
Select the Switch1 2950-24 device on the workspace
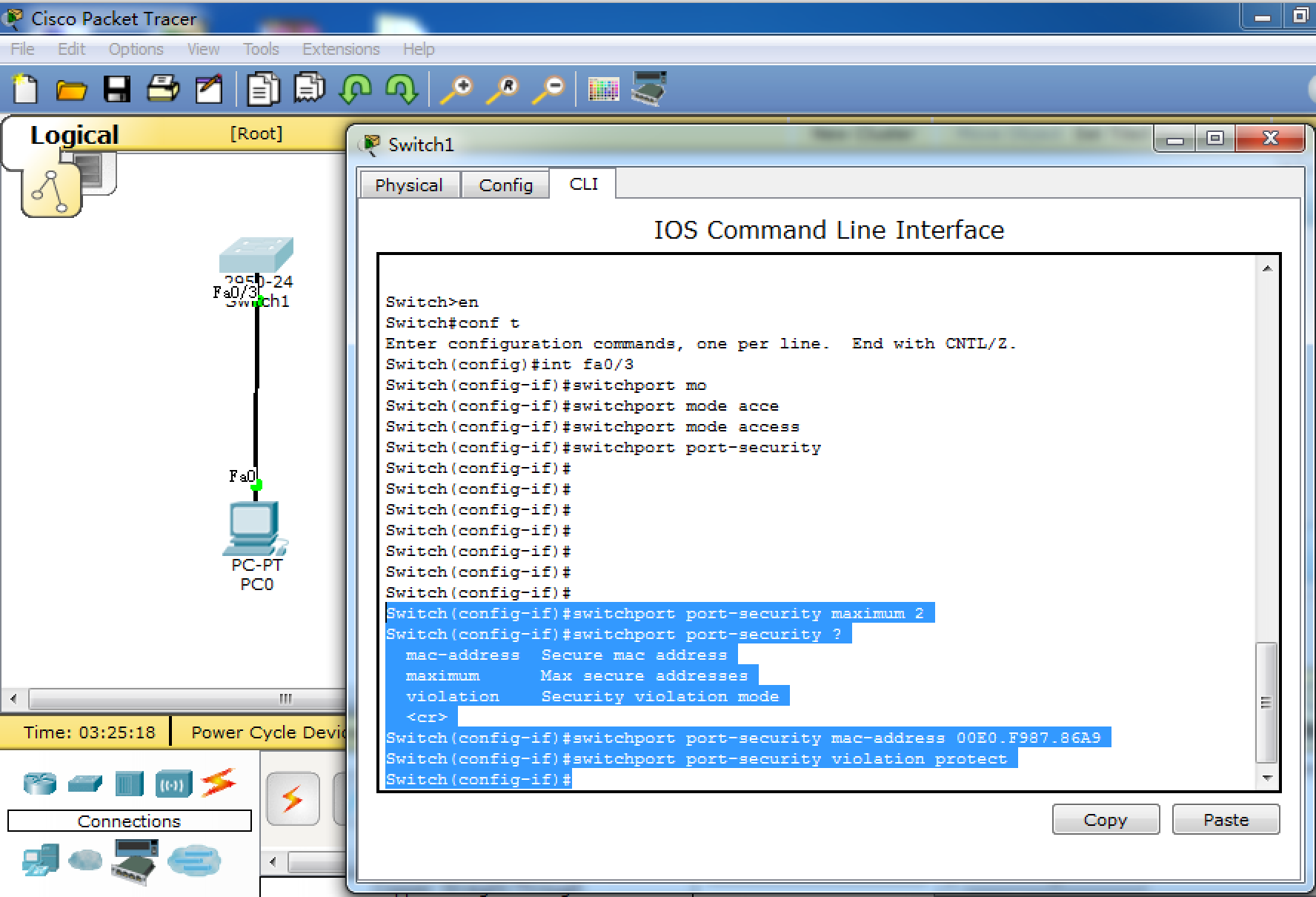coord(256,256)
